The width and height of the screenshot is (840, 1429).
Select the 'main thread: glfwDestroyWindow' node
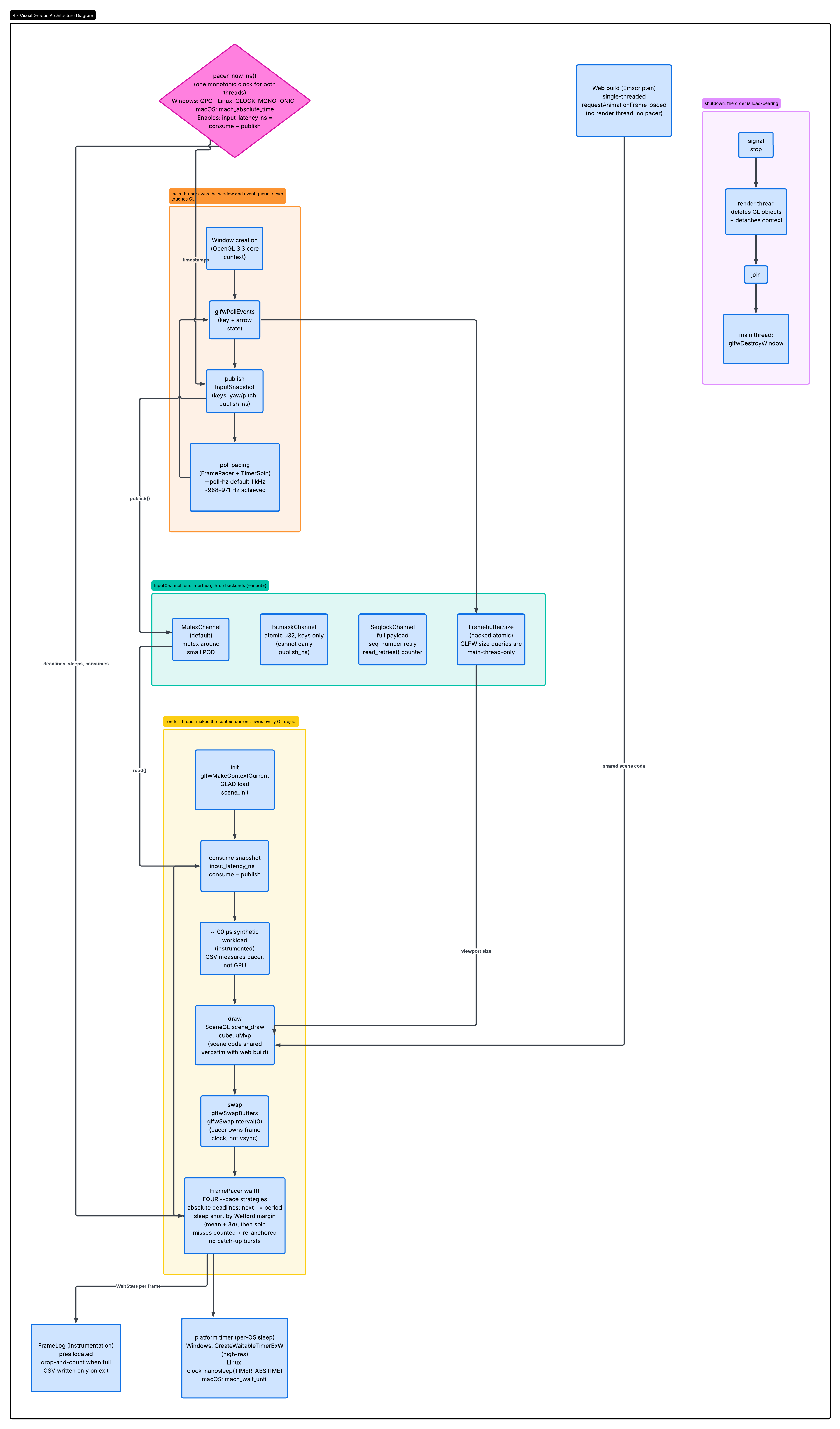pyautogui.click(x=755, y=339)
